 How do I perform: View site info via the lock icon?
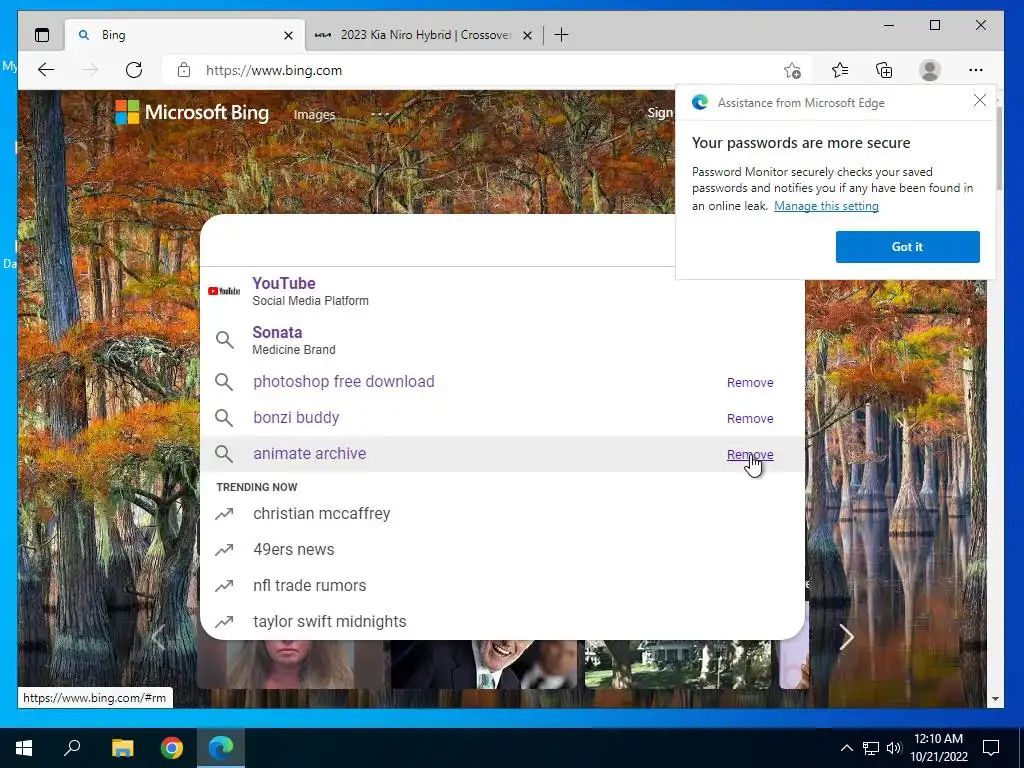pyautogui.click(x=184, y=70)
